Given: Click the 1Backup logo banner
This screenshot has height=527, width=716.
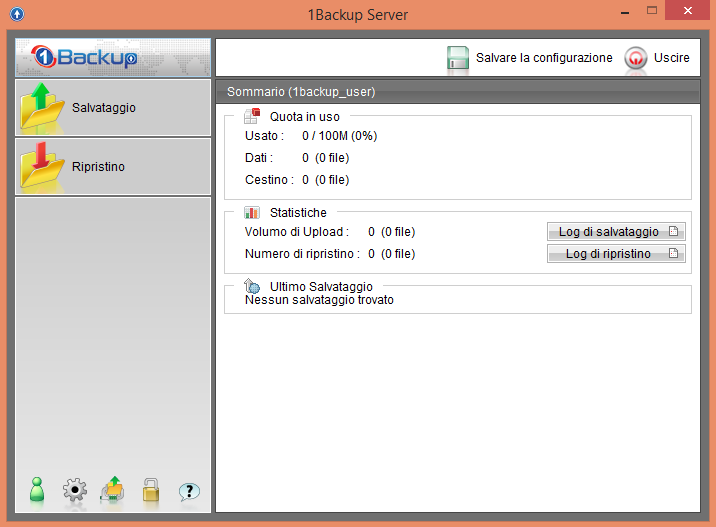Looking at the screenshot, I should [113, 57].
